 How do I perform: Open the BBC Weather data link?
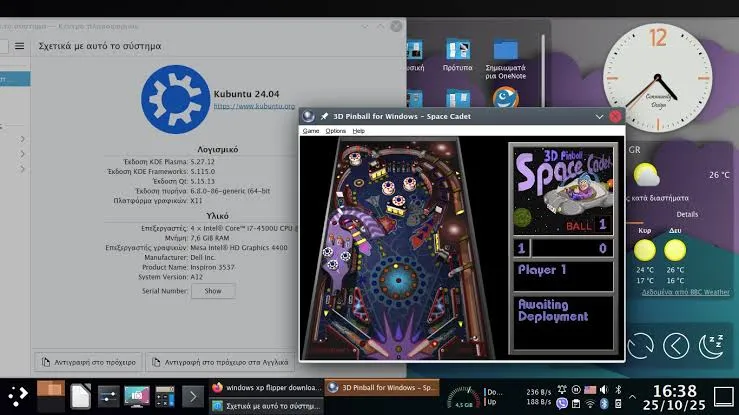click(685, 292)
